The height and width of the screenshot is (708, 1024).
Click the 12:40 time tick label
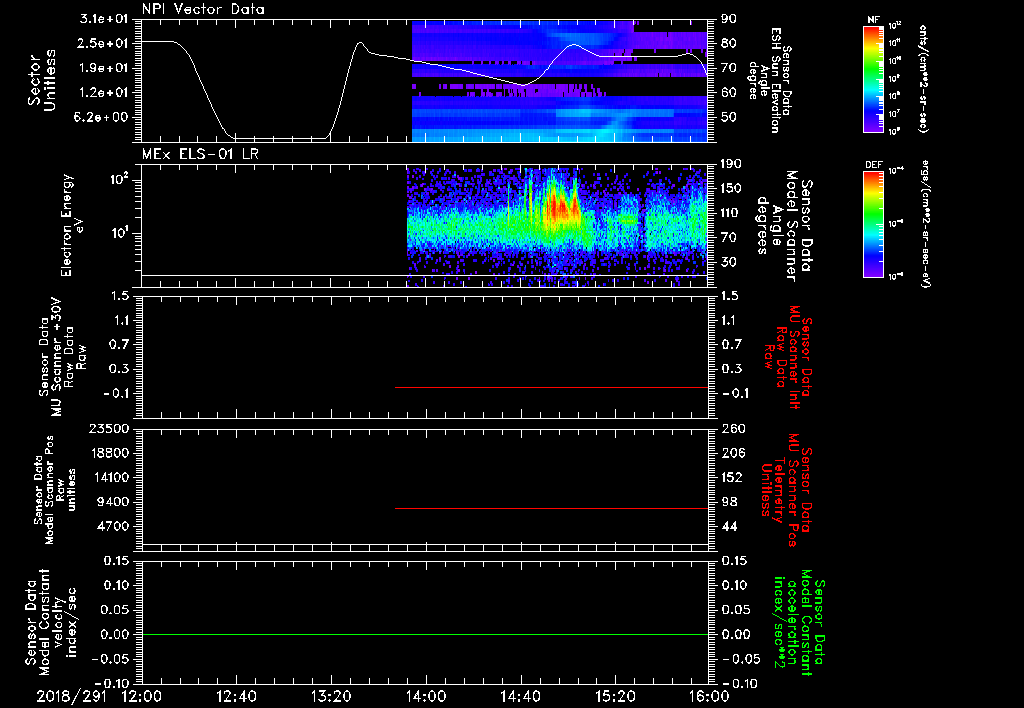coord(236,696)
